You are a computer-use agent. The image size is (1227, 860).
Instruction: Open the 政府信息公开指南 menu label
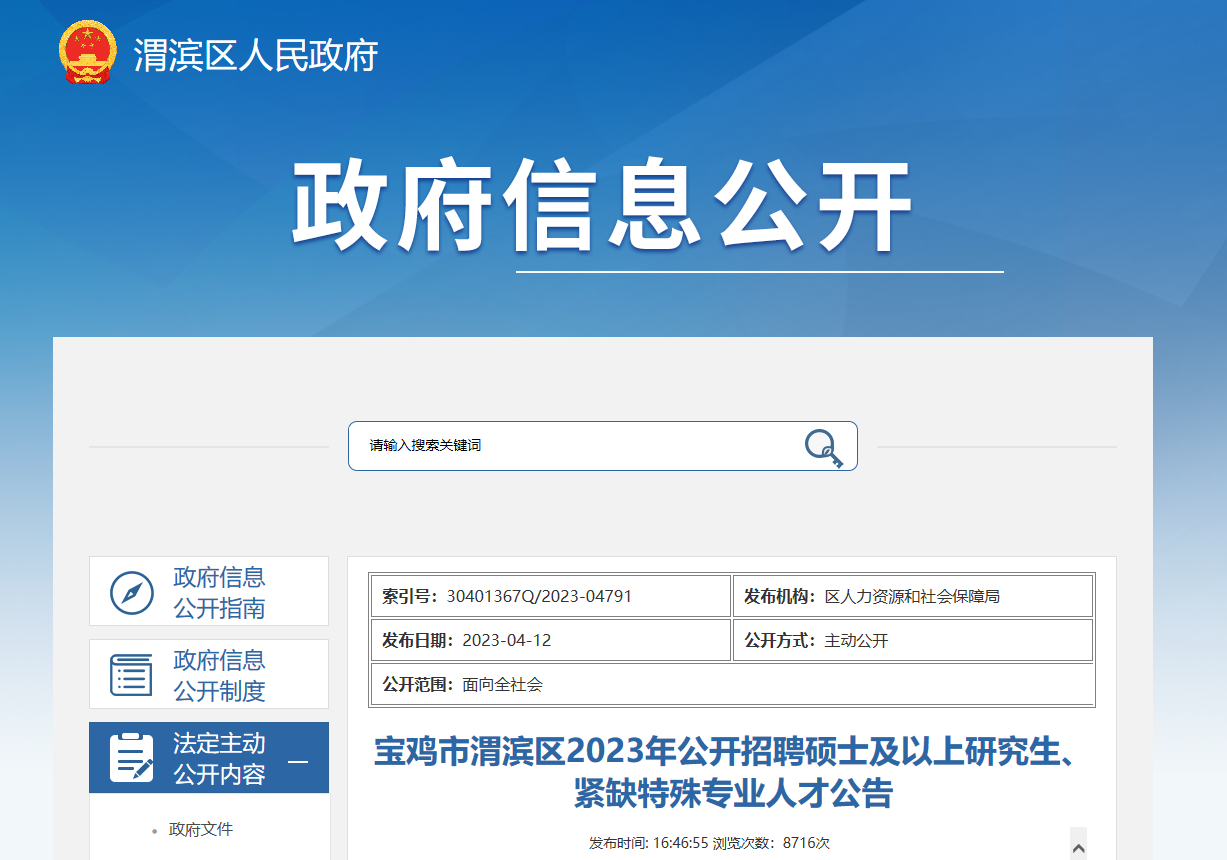(x=219, y=592)
